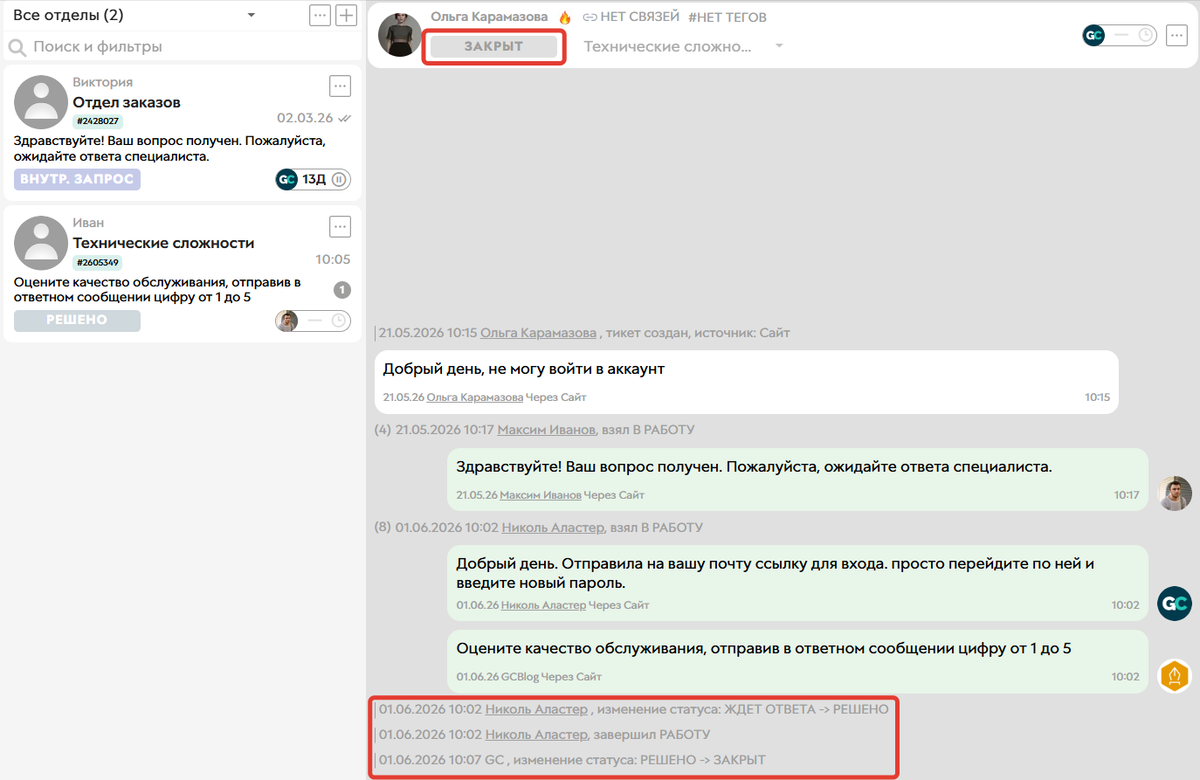Click the pause icon on the 13Д timer

coord(339,180)
